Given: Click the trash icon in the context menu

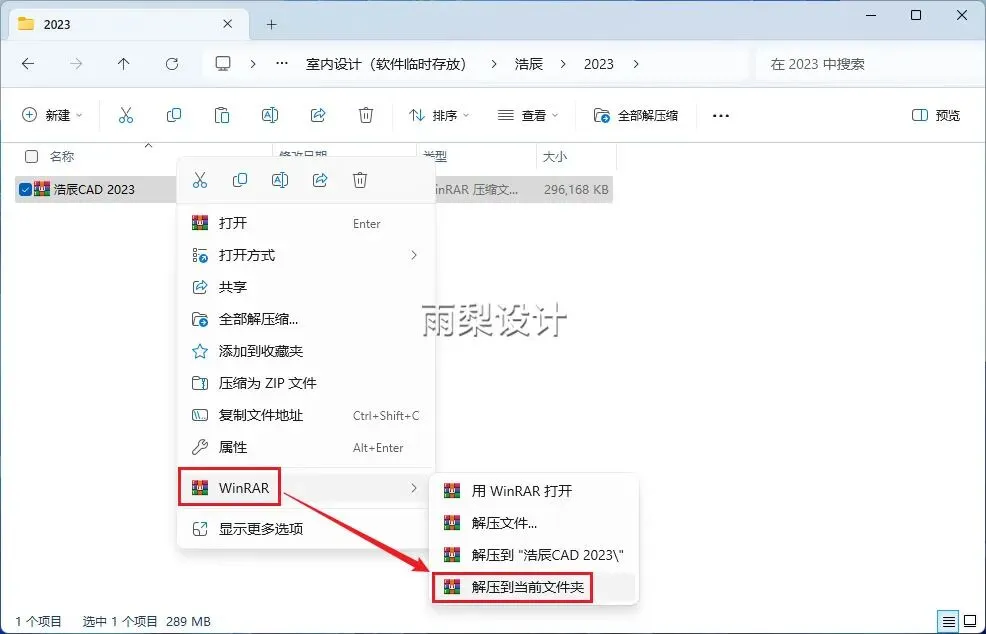Looking at the screenshot, I should click(x=360, y=181).
